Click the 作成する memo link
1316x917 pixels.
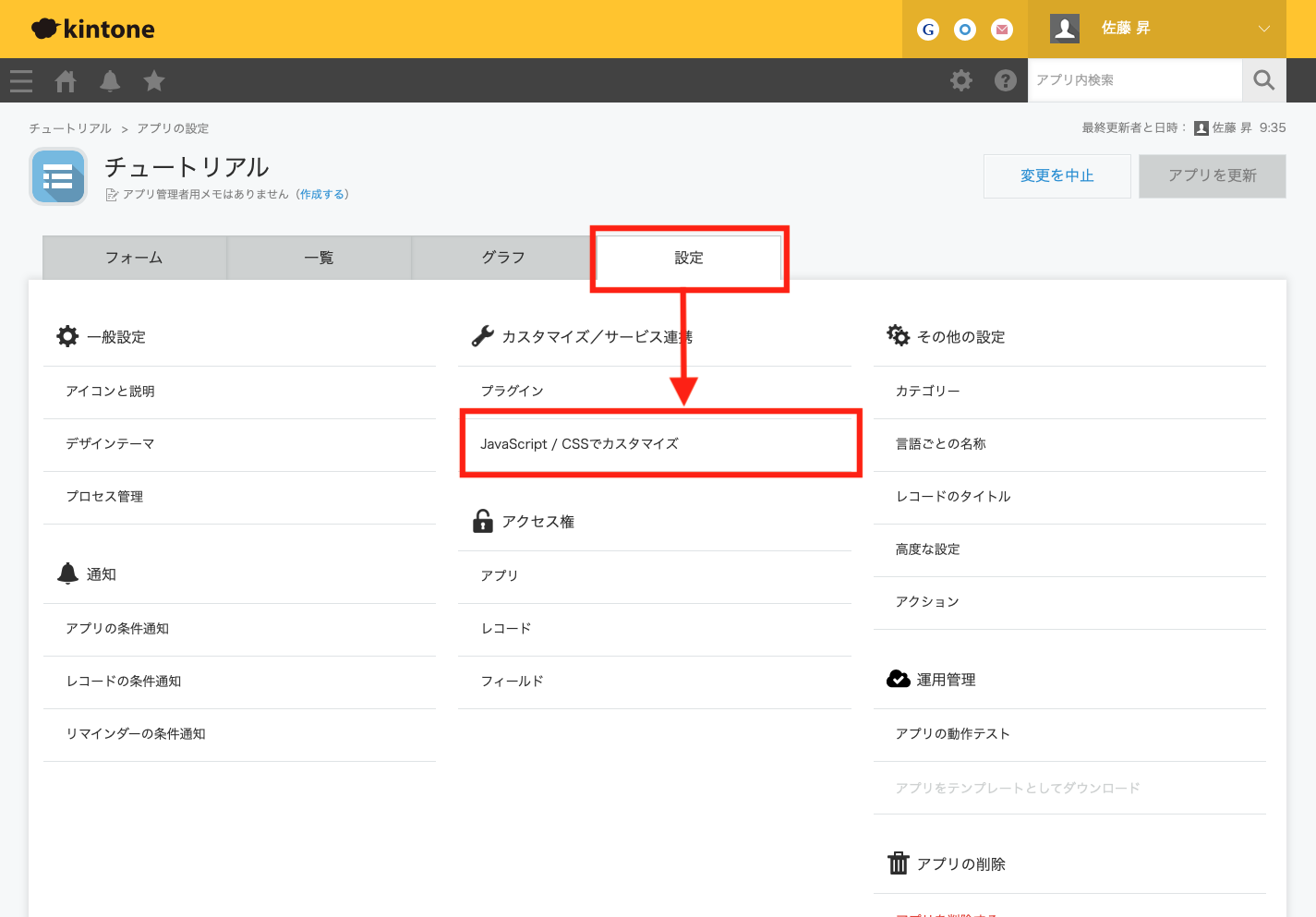pos(322,194)
